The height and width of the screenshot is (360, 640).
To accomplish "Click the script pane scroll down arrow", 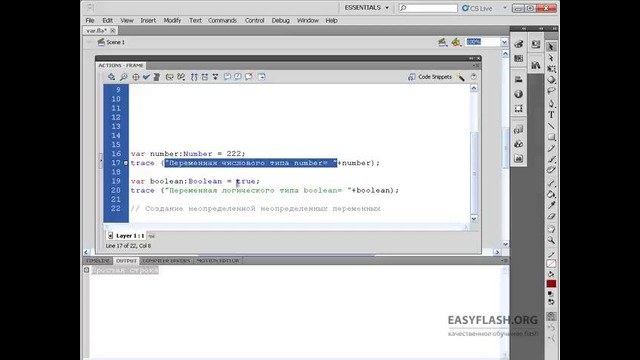I will pyautogui.click(x=473, y=218).
